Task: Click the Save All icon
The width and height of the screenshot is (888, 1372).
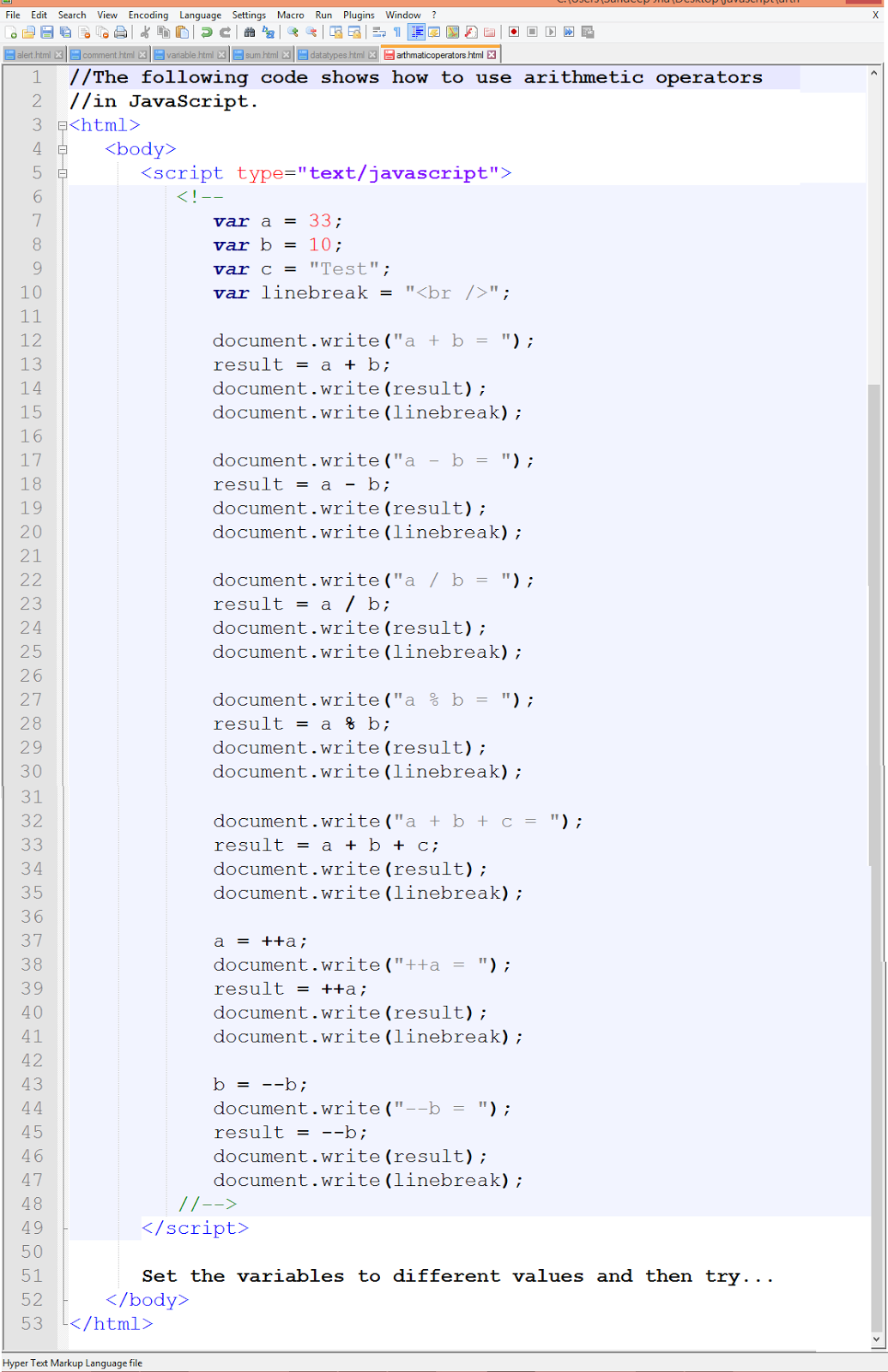Action: tap(65, 32)
